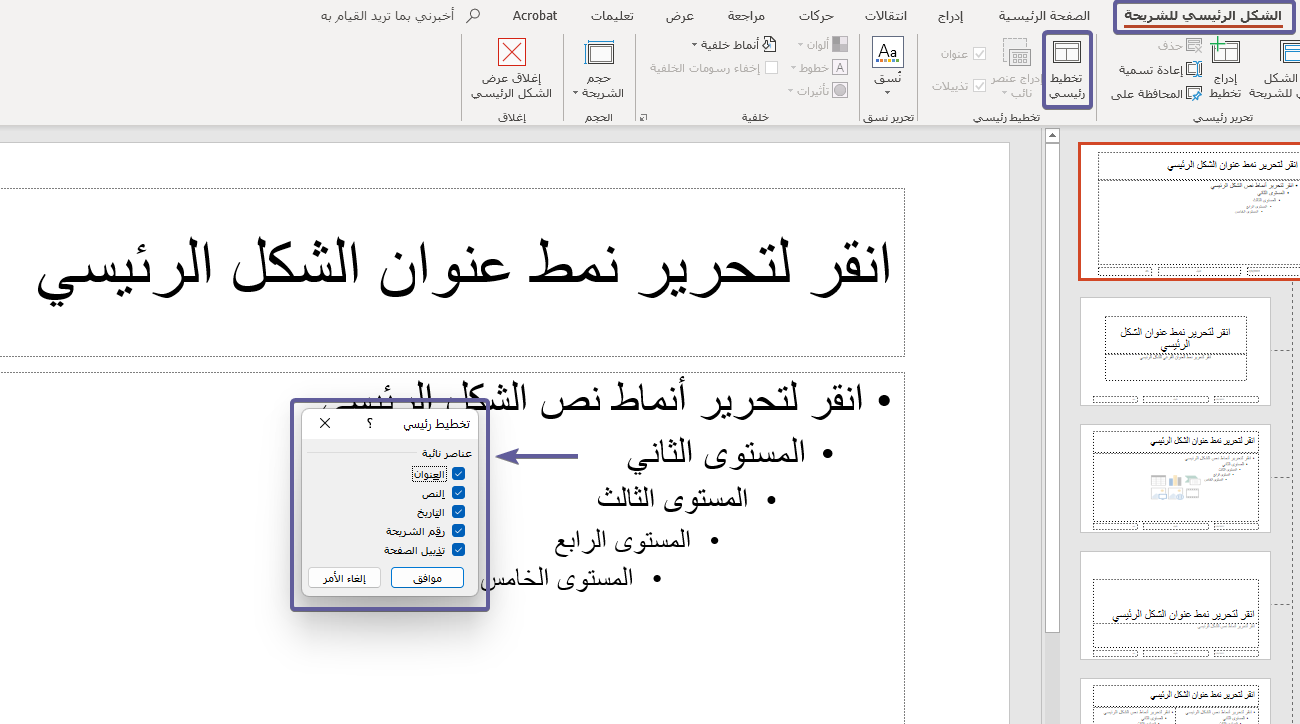Click the Preserve (المحافظة على) pin icon

coord(1194,94)
